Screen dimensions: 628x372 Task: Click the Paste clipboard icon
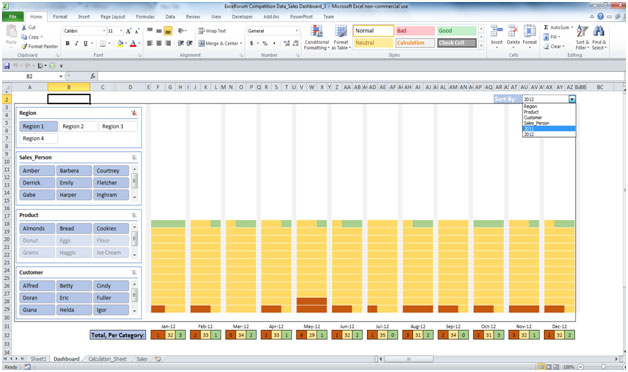[x=11, y=32]
